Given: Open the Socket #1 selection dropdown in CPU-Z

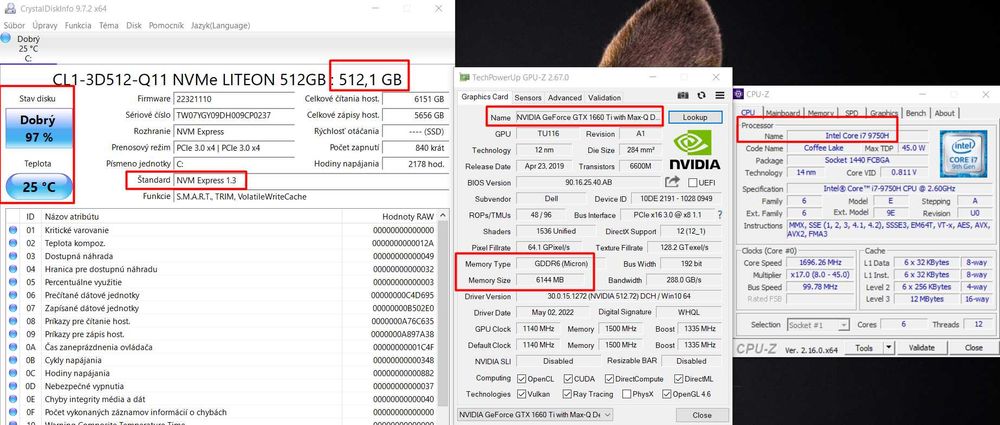Looking at the screenshot, I should (x=818, y=325).
